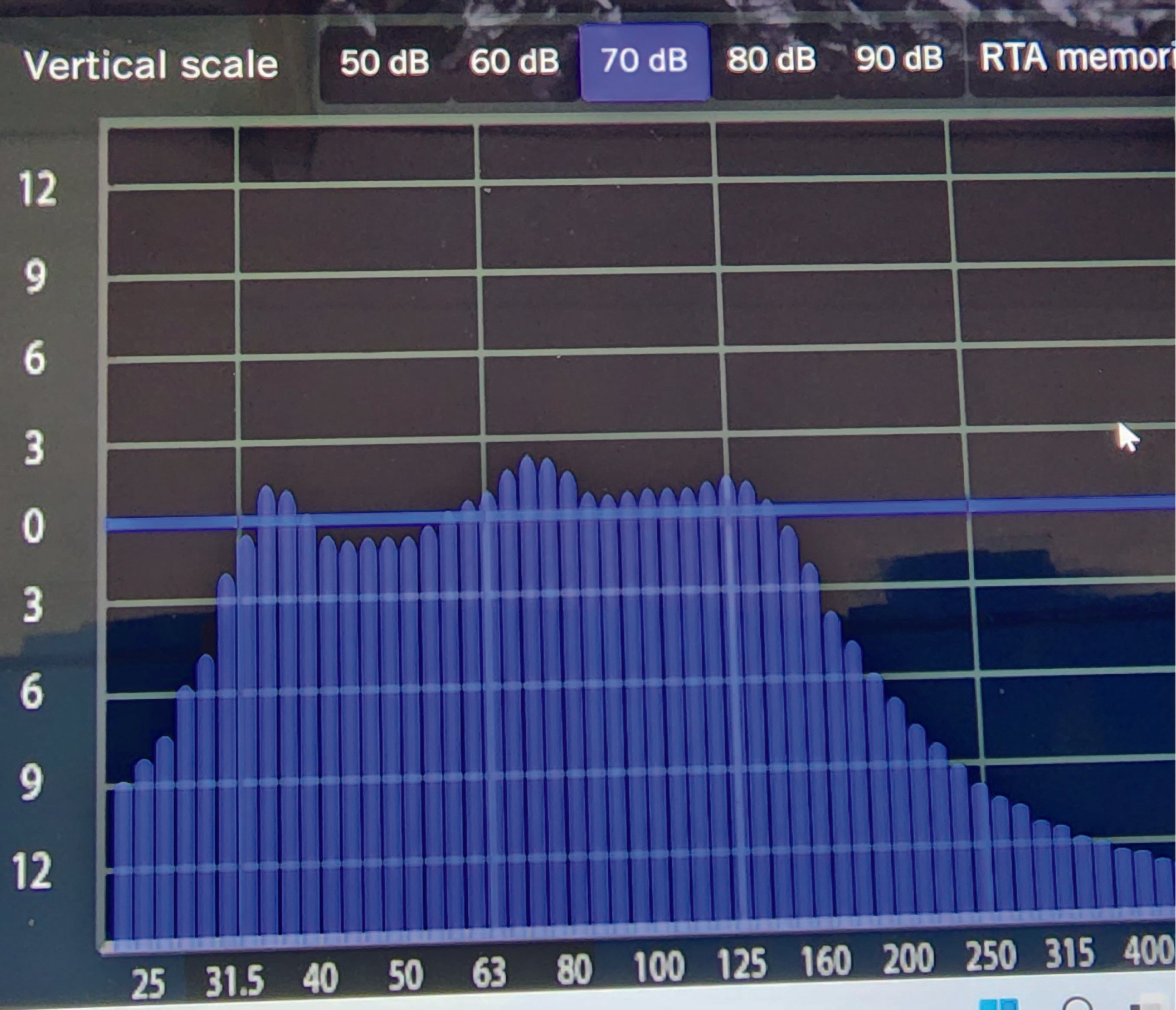Set vertical scale to 90 dB
Screen dimensions: 1176x1010
coord(899,59)
